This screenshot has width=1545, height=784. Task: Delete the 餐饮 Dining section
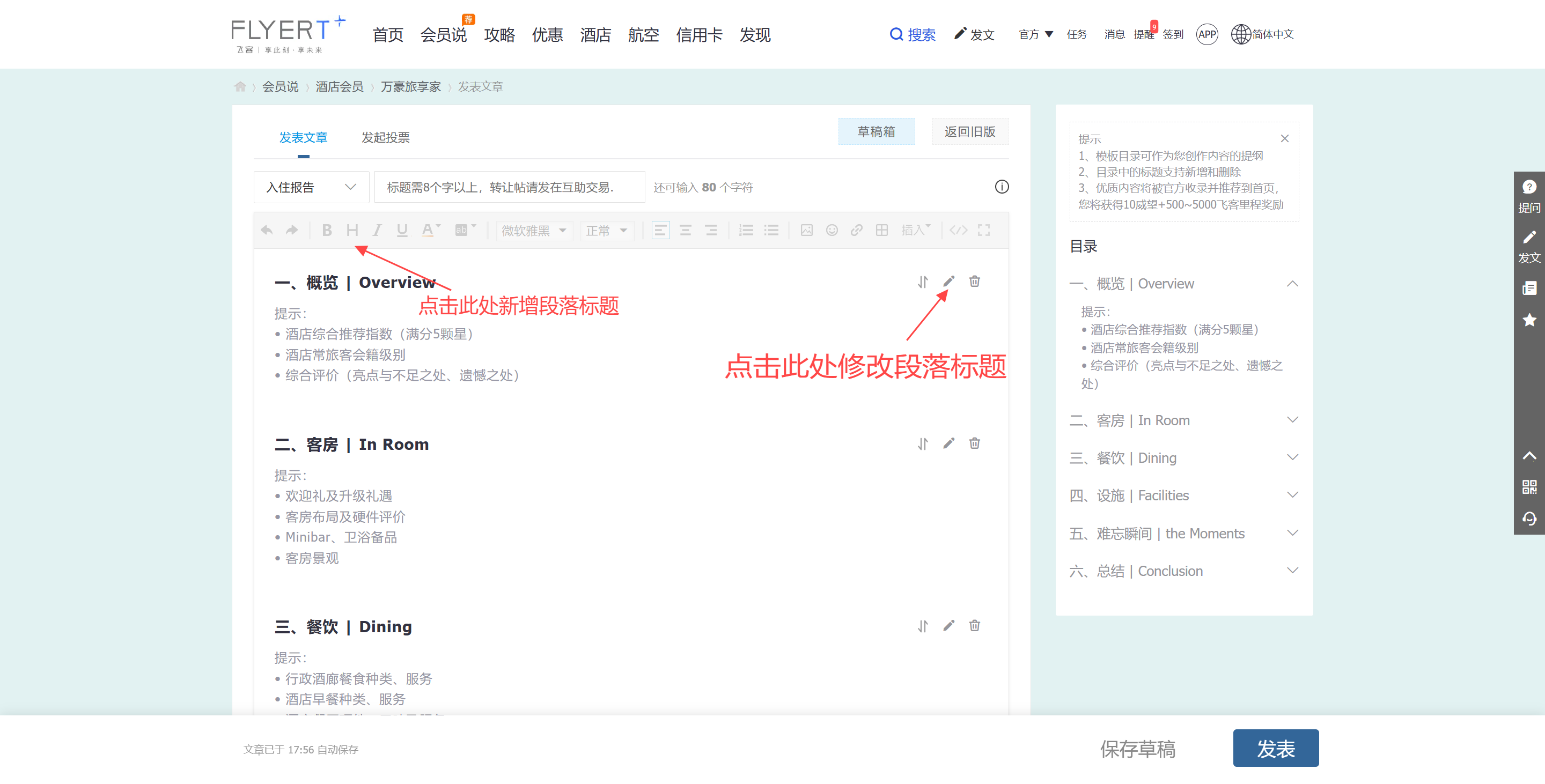tap(975, 626)
